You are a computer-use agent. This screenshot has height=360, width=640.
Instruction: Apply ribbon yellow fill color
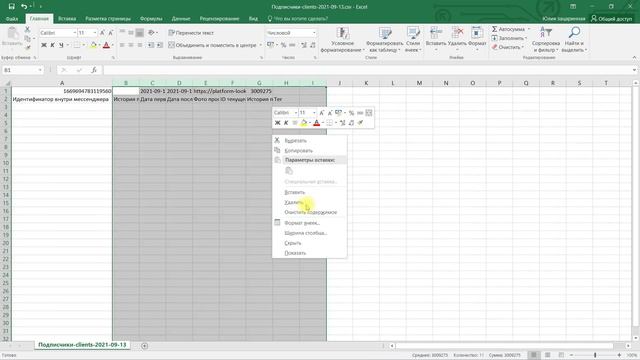93,45
